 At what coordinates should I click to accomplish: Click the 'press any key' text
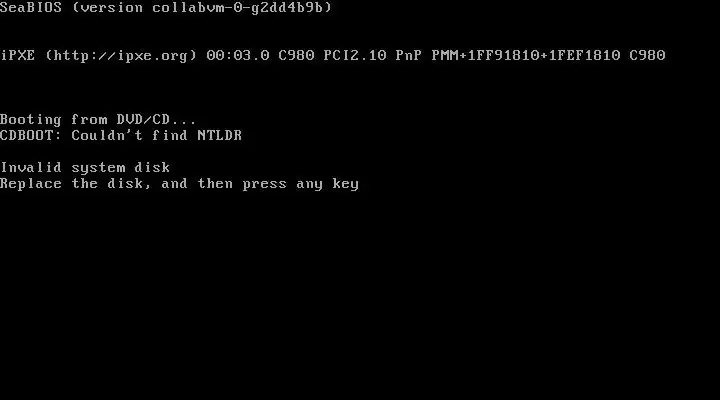tap(300, 184)
